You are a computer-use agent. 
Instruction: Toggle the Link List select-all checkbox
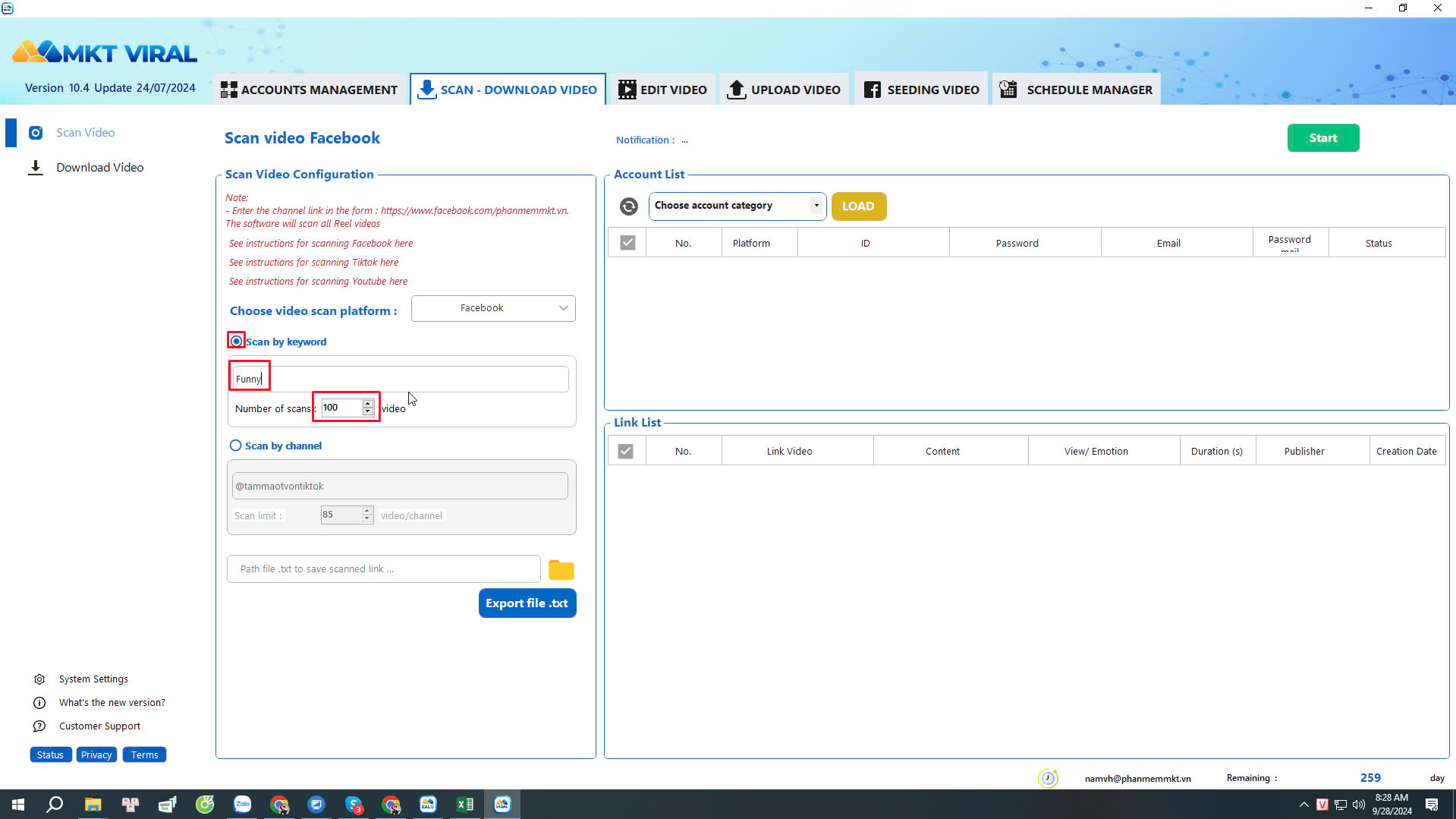coord(625,452)
